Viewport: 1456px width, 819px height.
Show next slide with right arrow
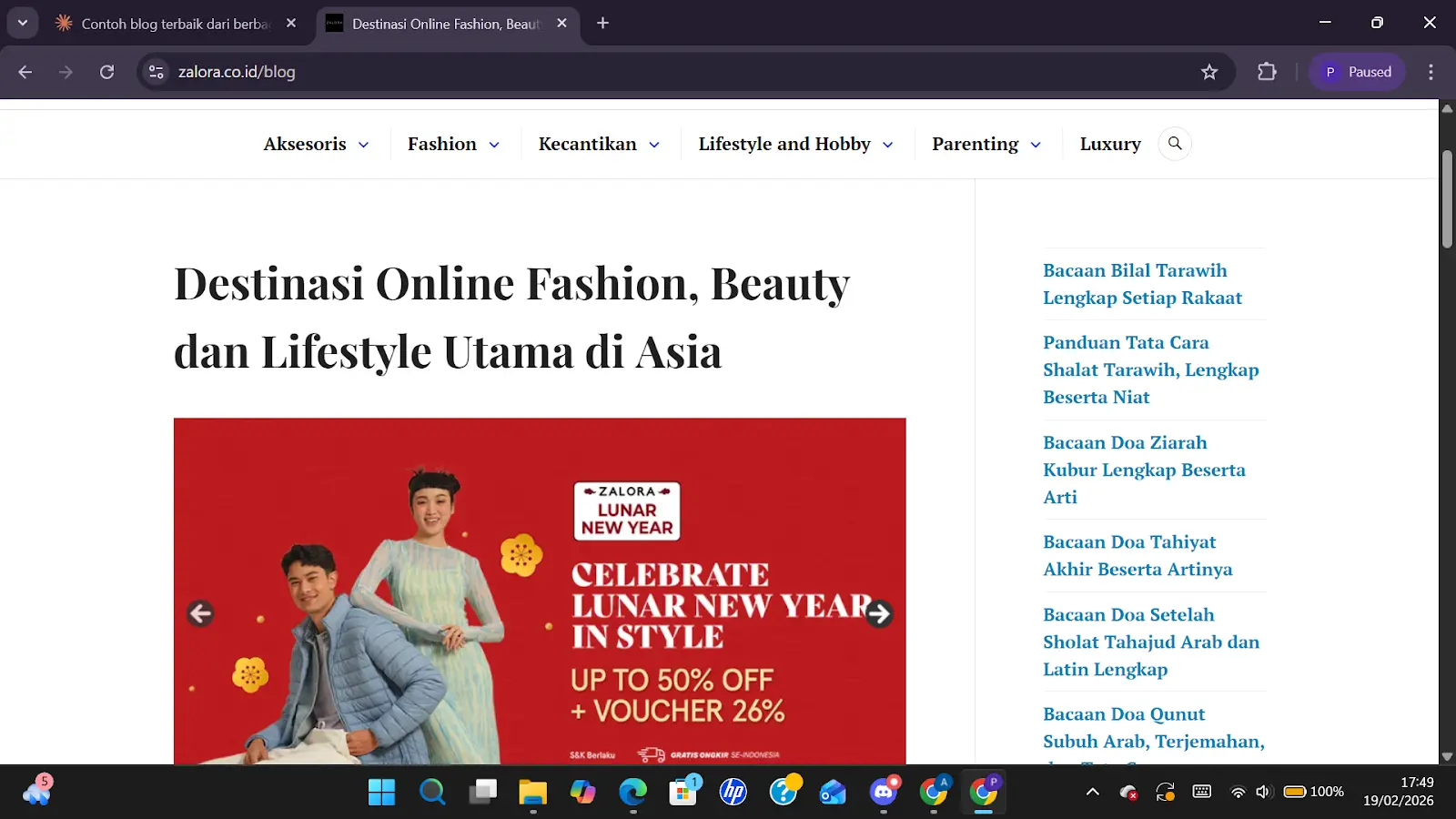pyautogui.click(x=879, y=613)
